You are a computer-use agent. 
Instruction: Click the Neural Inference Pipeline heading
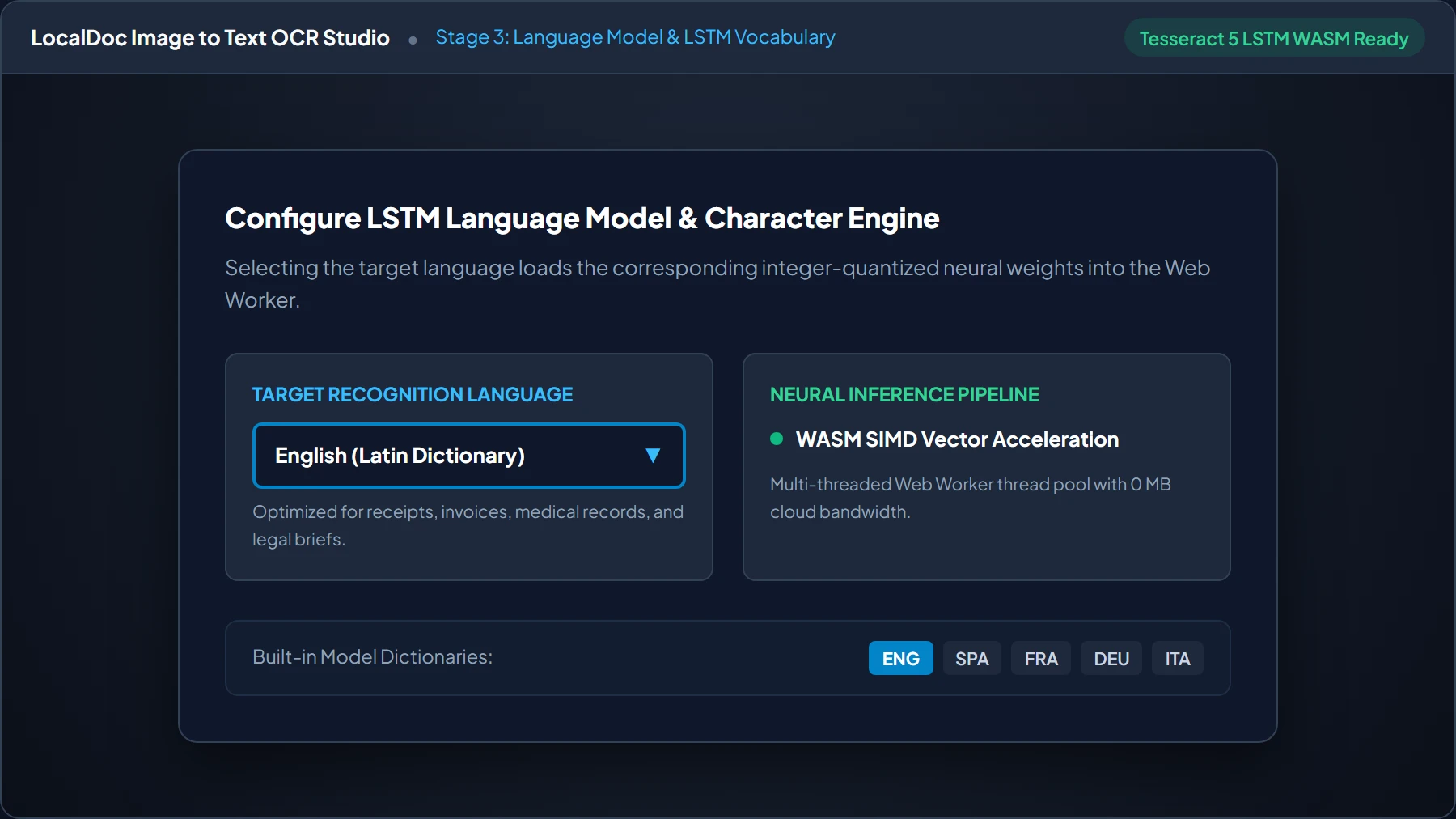coord(904,394)
